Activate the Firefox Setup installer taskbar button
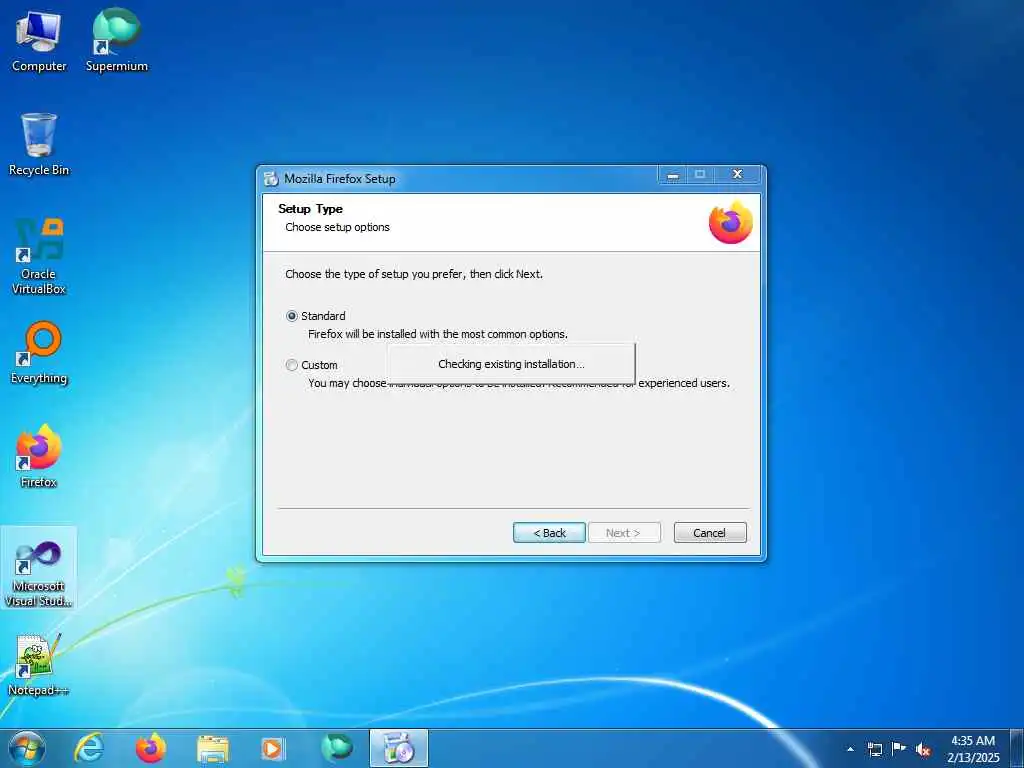 coord(399,748)
